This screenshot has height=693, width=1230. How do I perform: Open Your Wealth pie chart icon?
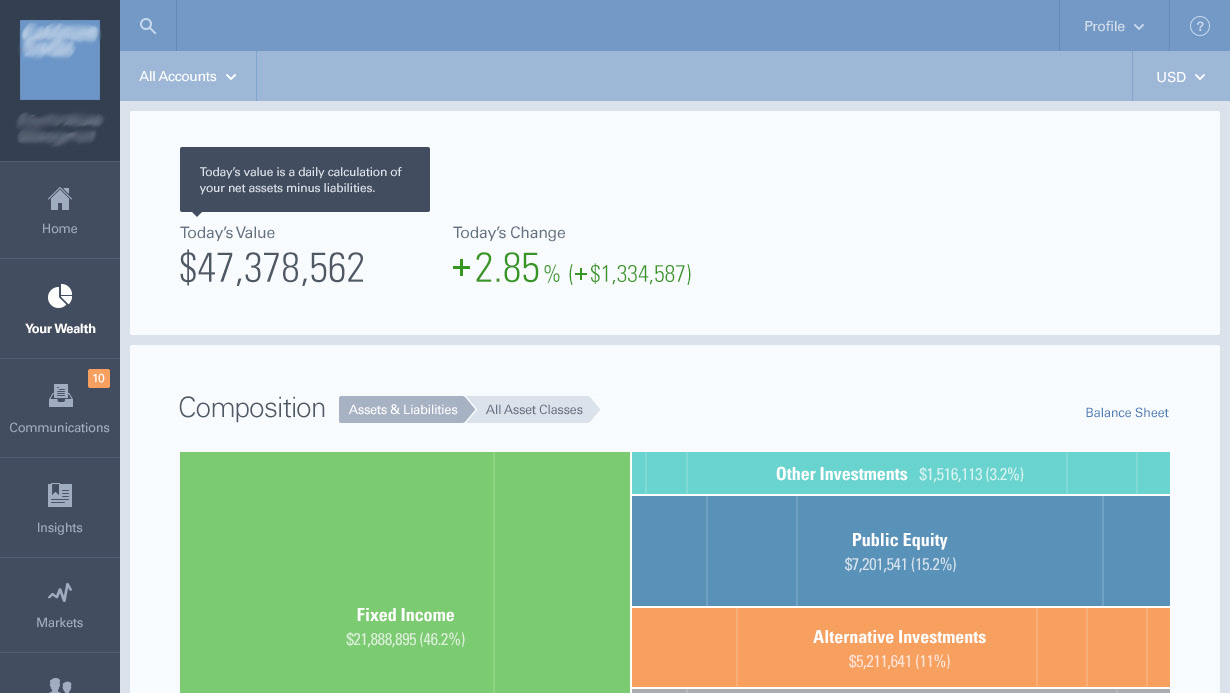60,296
